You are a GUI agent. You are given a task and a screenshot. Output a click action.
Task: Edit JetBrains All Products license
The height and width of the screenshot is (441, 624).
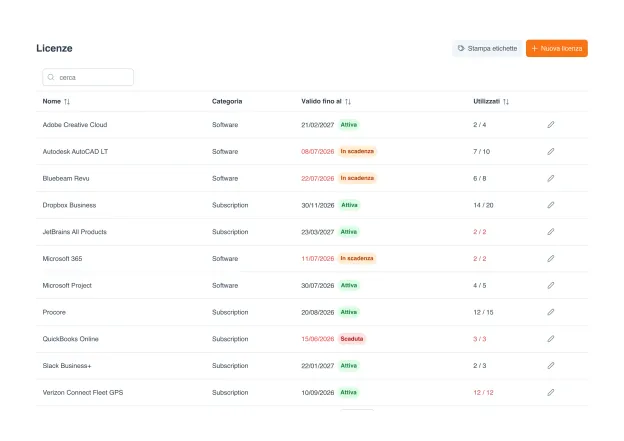(x=550, y=232)
